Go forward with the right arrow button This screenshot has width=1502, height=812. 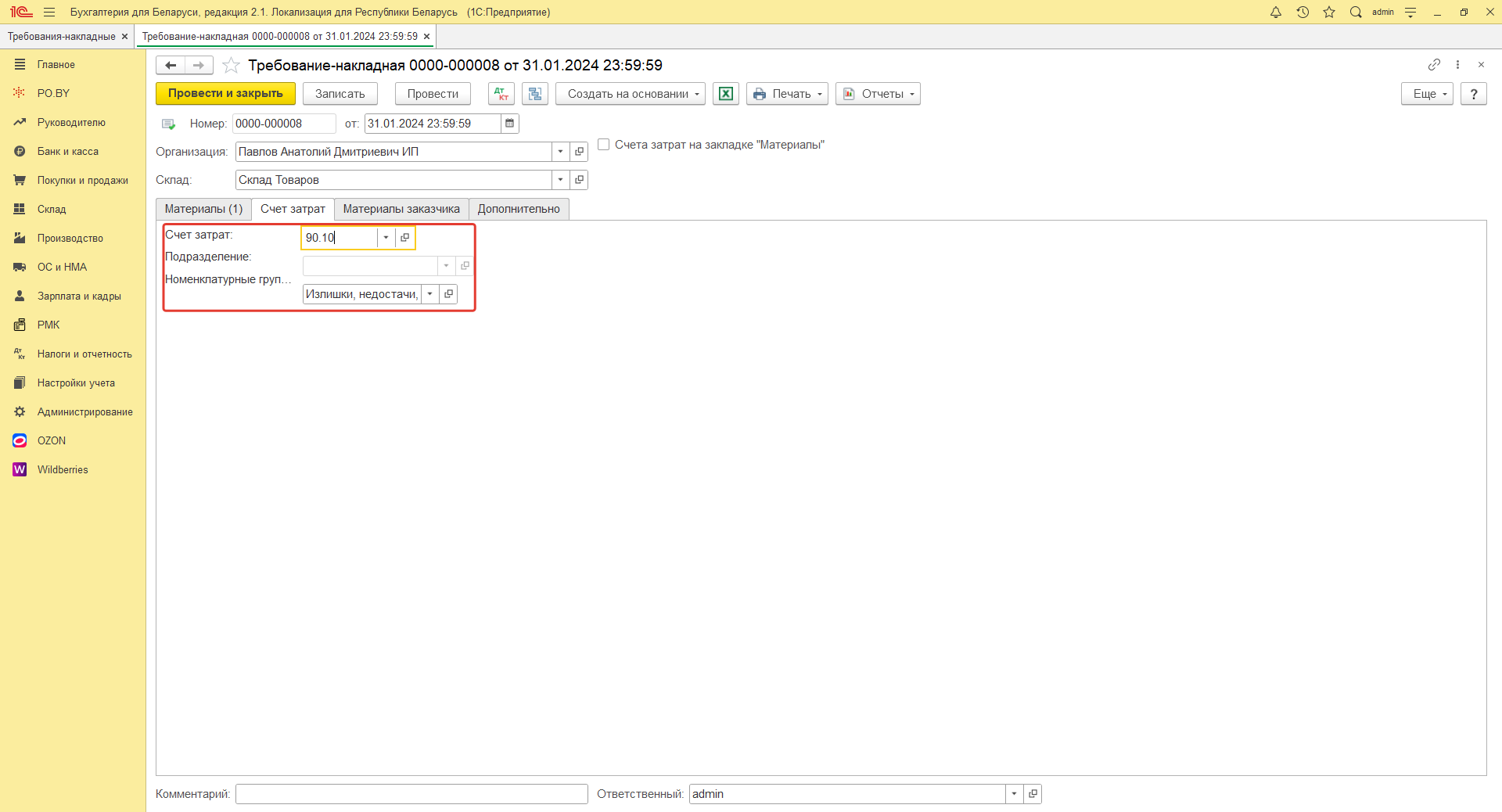(x=199, y=65)
